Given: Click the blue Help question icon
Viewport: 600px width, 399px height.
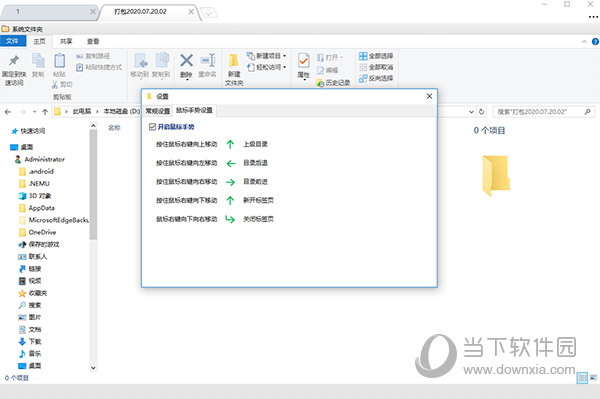Looking at the screenshot, I should click(595, 41).
